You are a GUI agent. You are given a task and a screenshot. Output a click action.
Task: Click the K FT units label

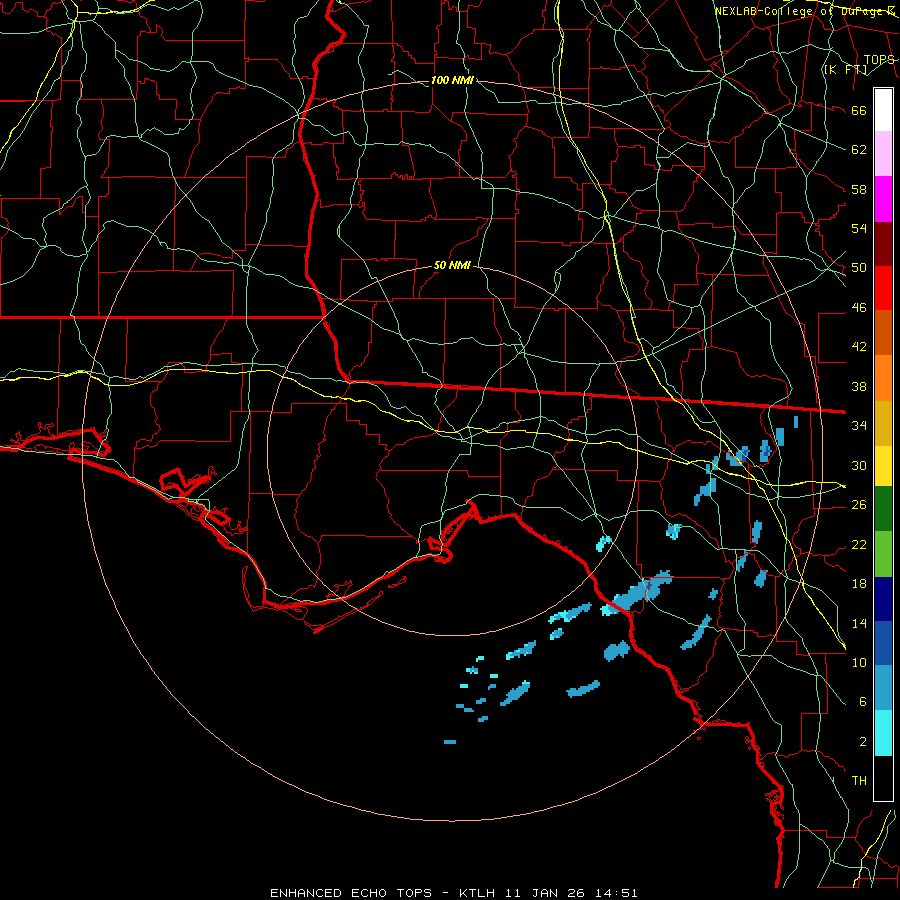coord(845,70)
